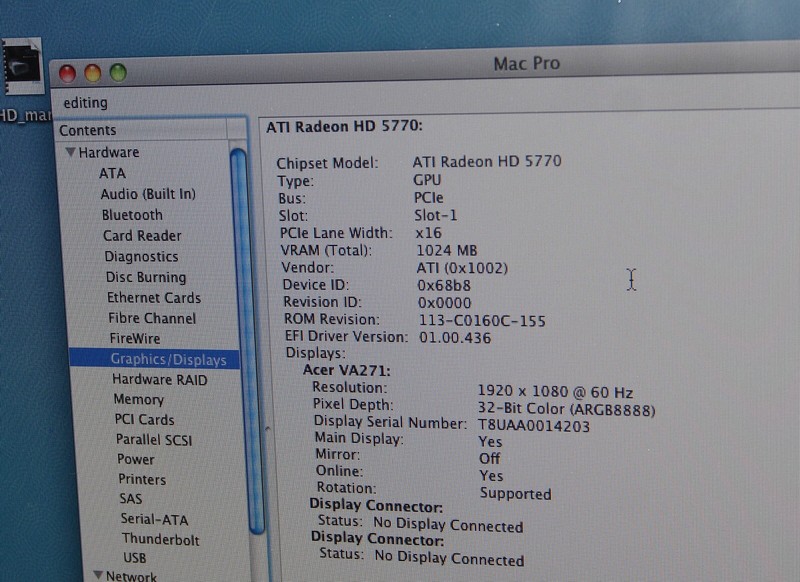Click Pixel Depth value 32-Bit Color
Screen dimensions: 800x582
566,409
